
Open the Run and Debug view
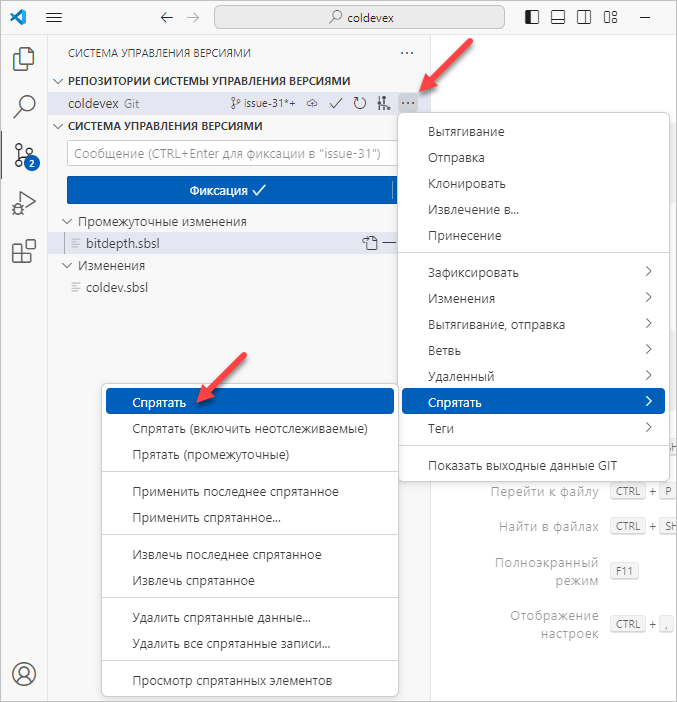[23, 203]
